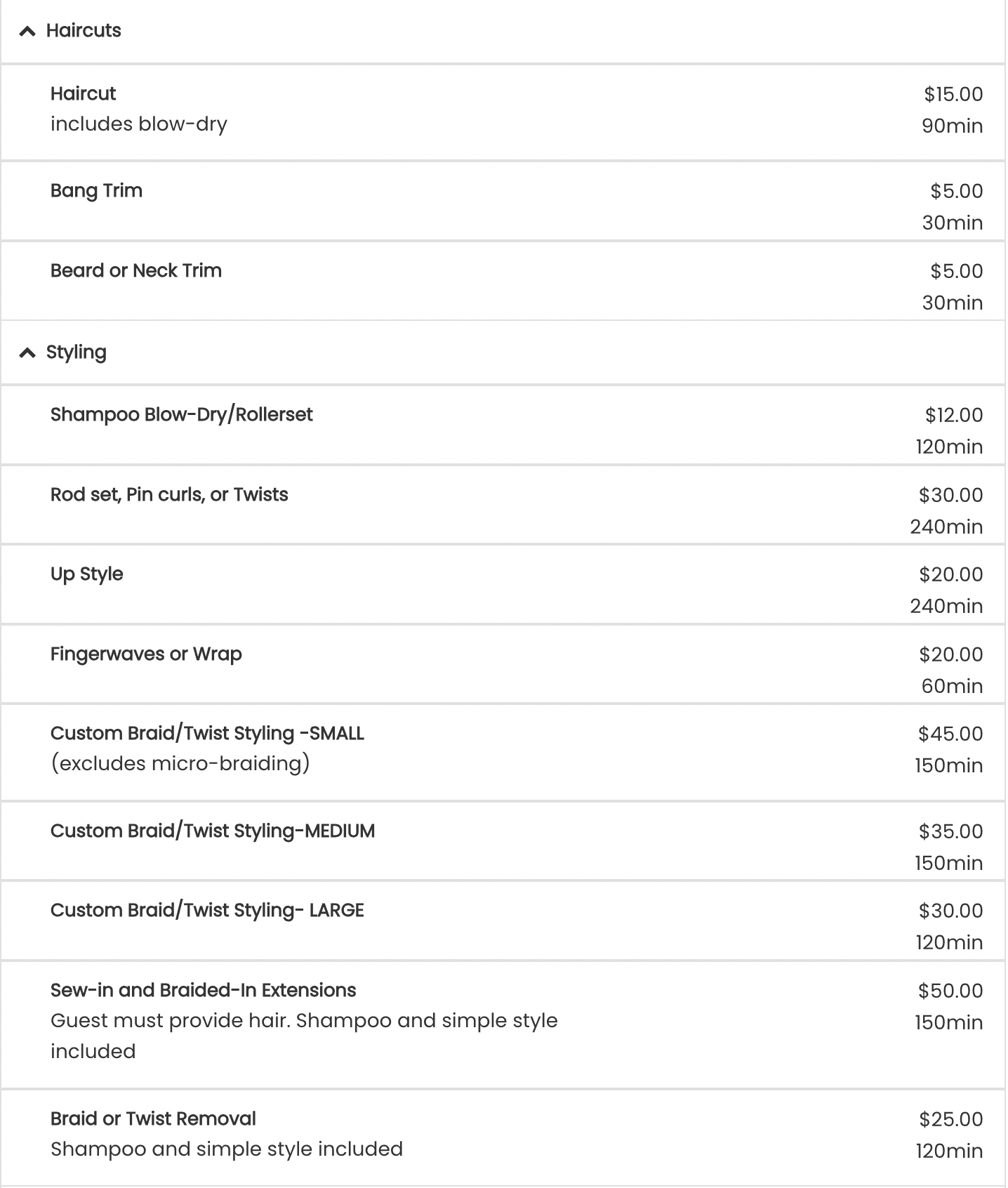
Task: Click the Styling section heading
Action: (x=77, y=352)
